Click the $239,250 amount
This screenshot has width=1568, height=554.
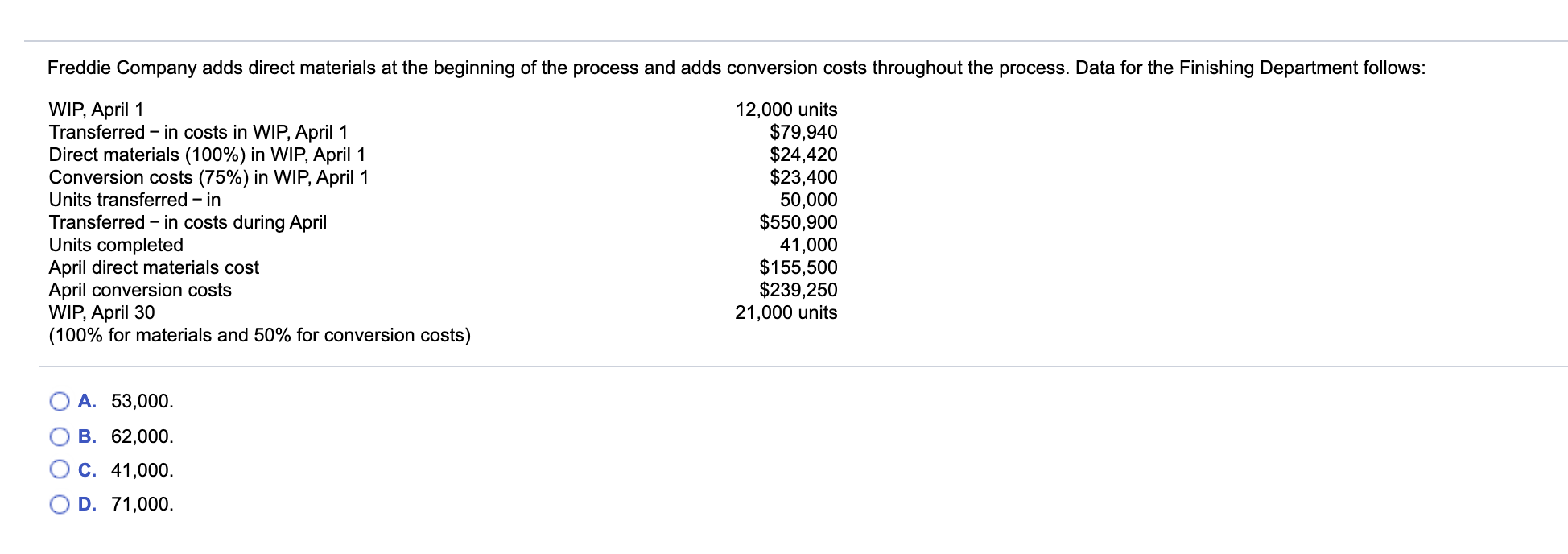(801, 290)
